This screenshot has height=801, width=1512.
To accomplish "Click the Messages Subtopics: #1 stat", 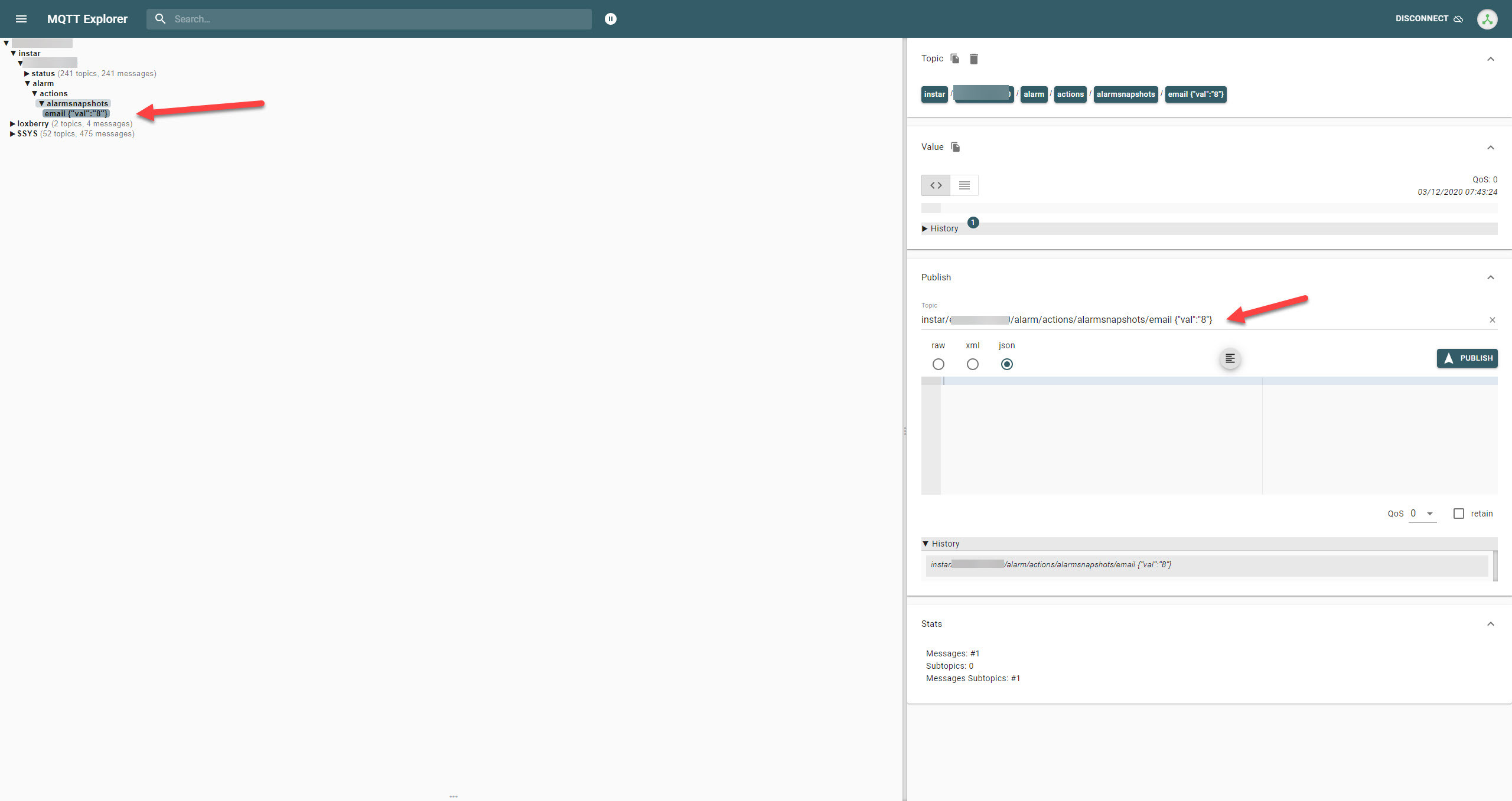I will [x=973, y=678].
